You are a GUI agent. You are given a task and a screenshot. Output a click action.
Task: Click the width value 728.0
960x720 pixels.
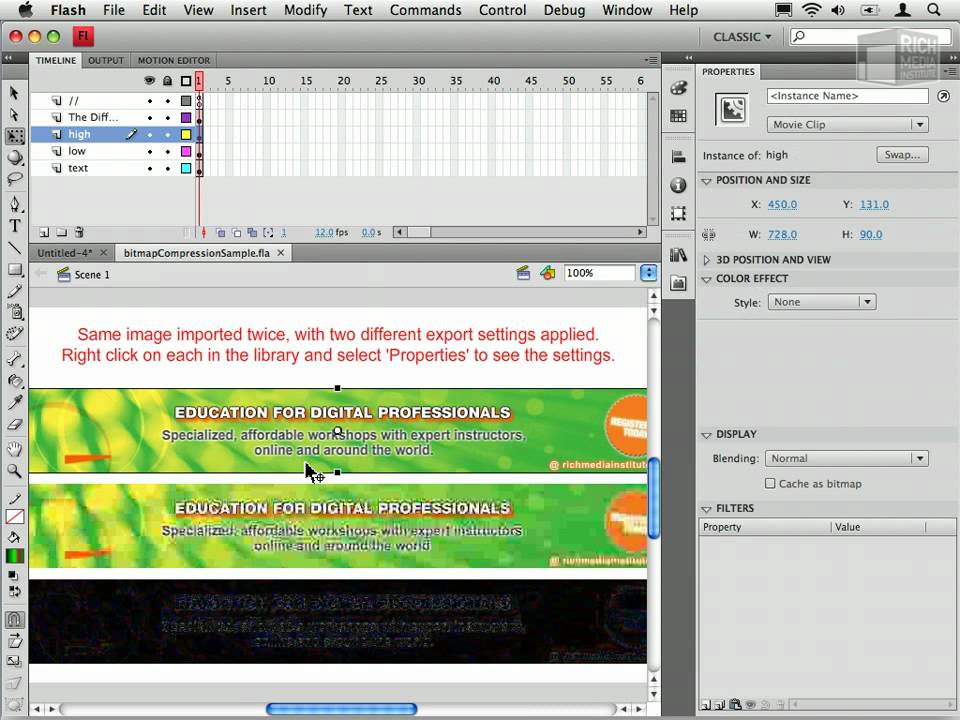point(782,234)
